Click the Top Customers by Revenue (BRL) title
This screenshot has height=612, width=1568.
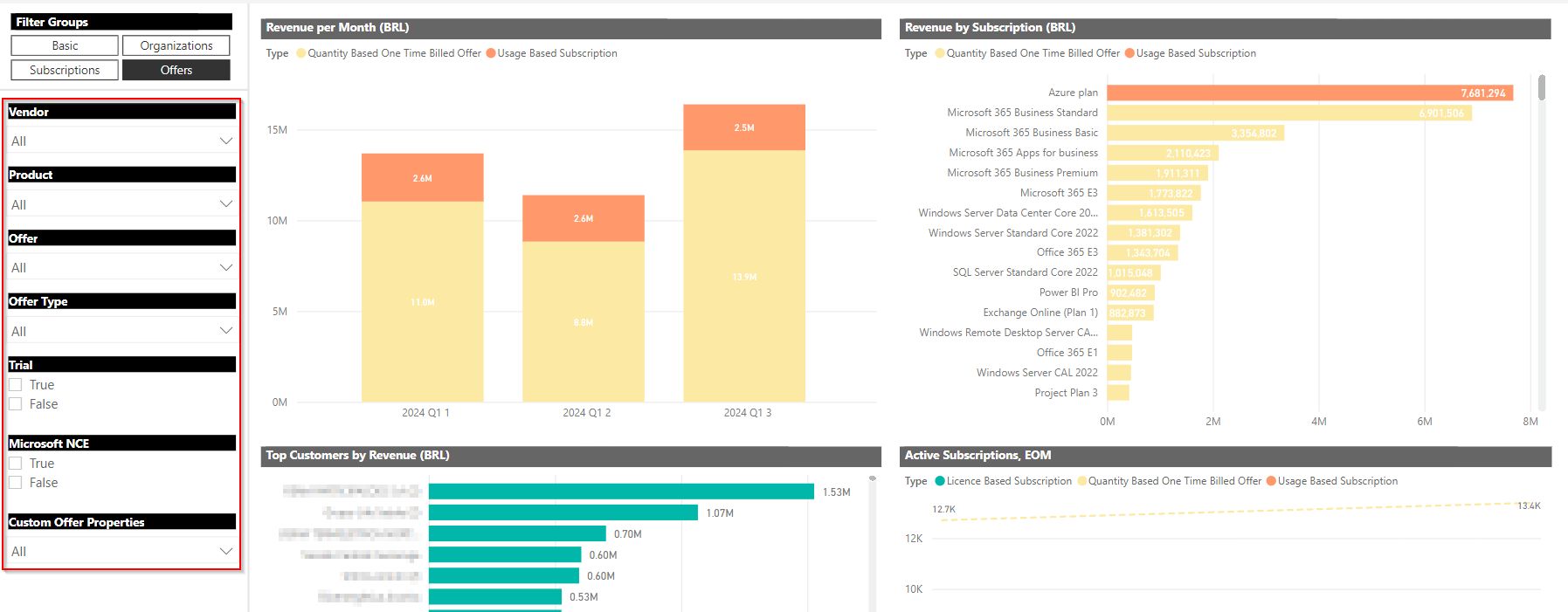point(357,456)
